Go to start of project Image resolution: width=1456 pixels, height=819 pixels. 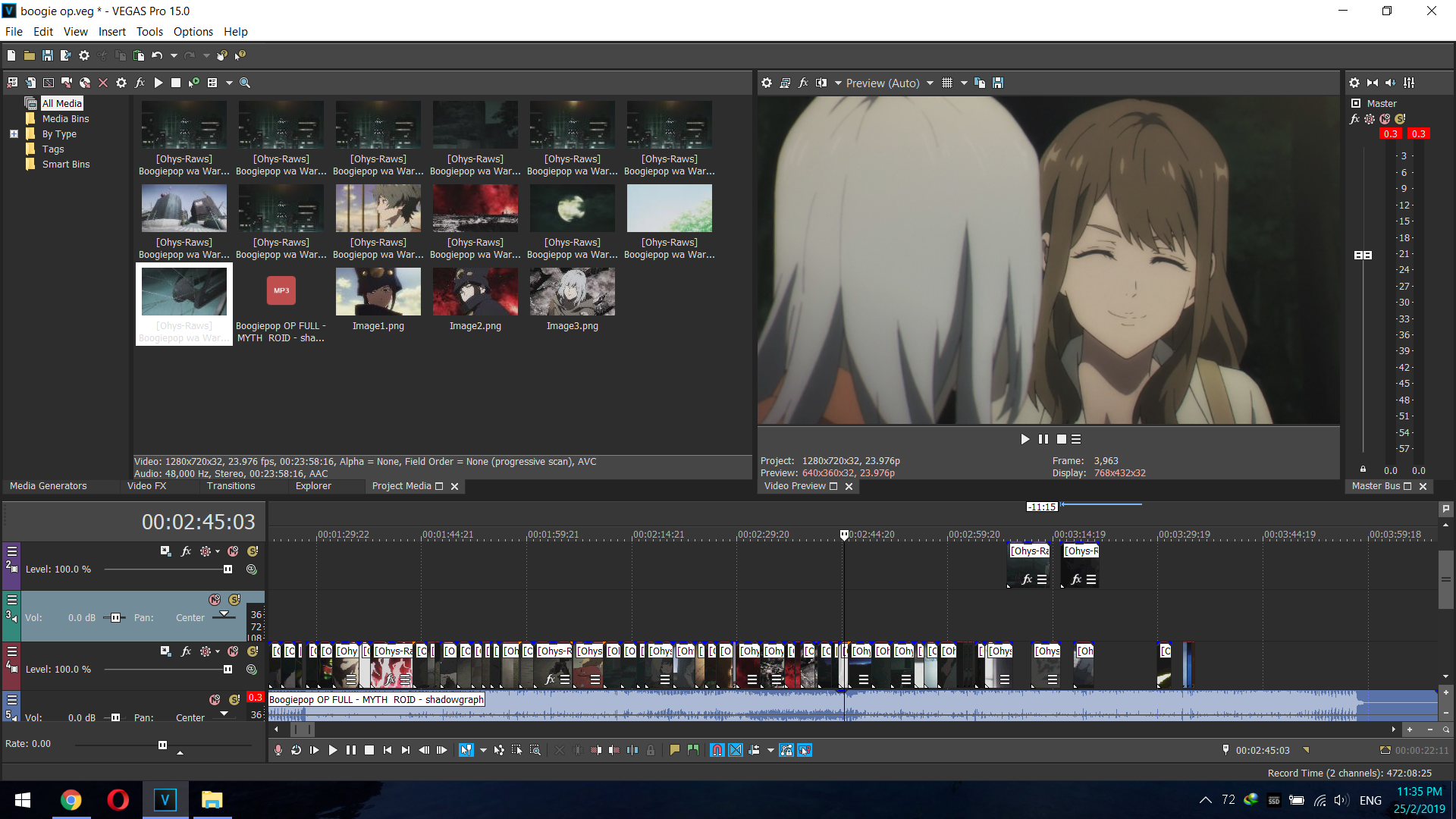click(388, 750)
